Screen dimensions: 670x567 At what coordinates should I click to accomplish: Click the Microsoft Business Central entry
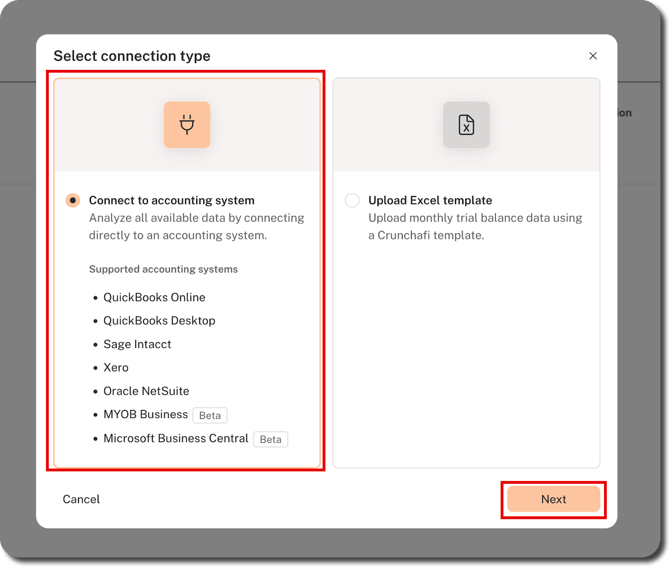(x=176, y=438)
